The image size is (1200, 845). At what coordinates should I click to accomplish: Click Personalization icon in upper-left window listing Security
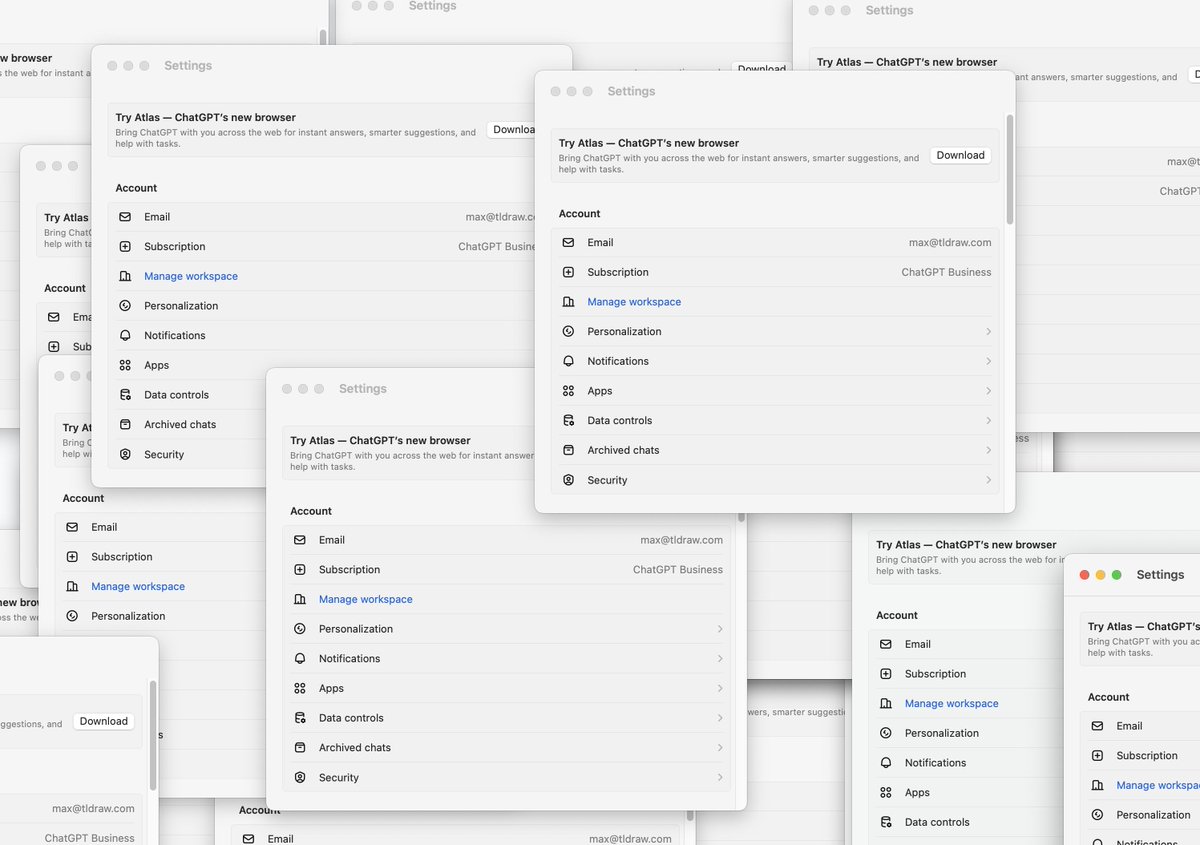point(125,306)
